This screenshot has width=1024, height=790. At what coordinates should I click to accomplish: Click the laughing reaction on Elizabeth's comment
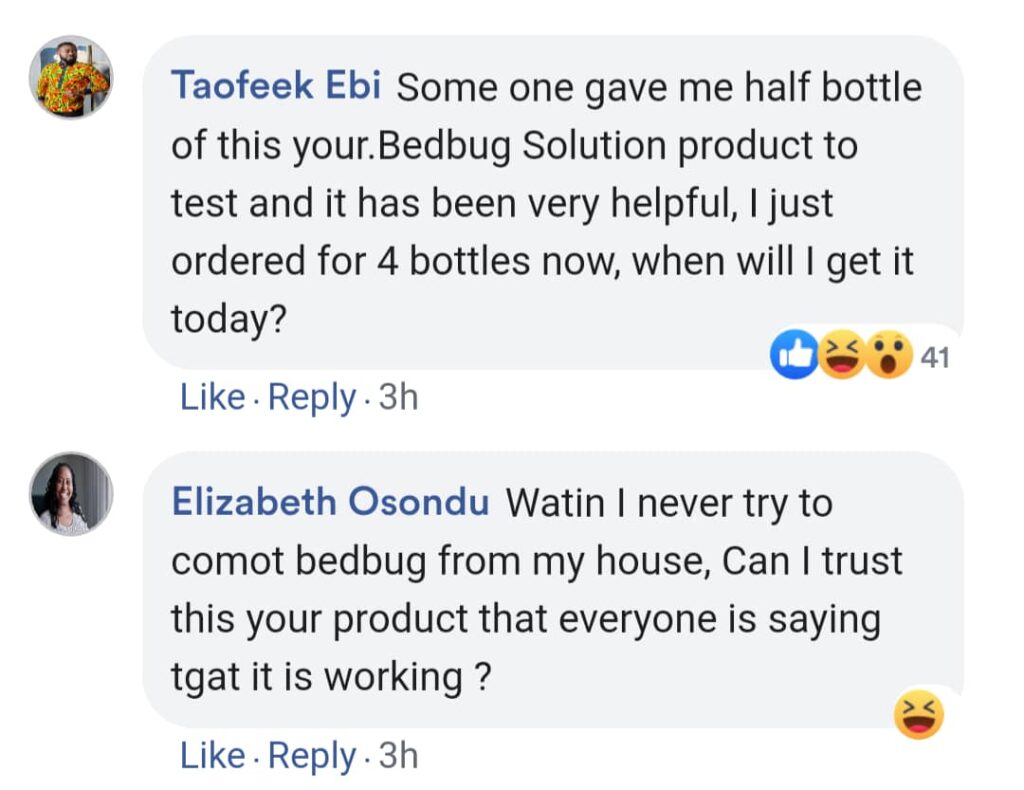click(x=919, y=715)
